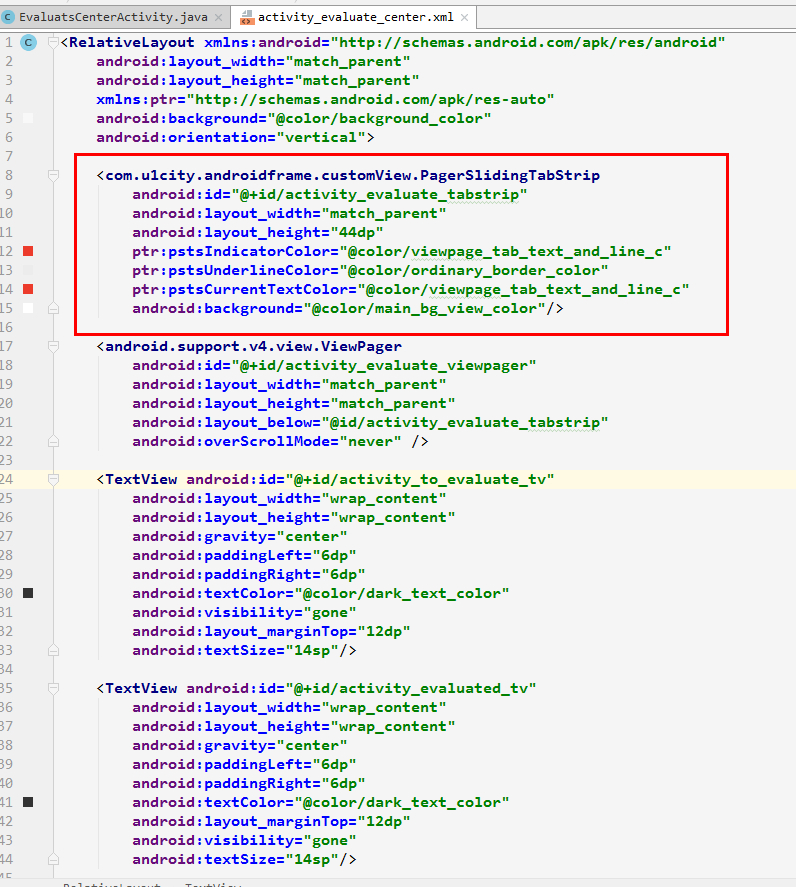Click layout_marginTop="12dp" on line 42

271,821
